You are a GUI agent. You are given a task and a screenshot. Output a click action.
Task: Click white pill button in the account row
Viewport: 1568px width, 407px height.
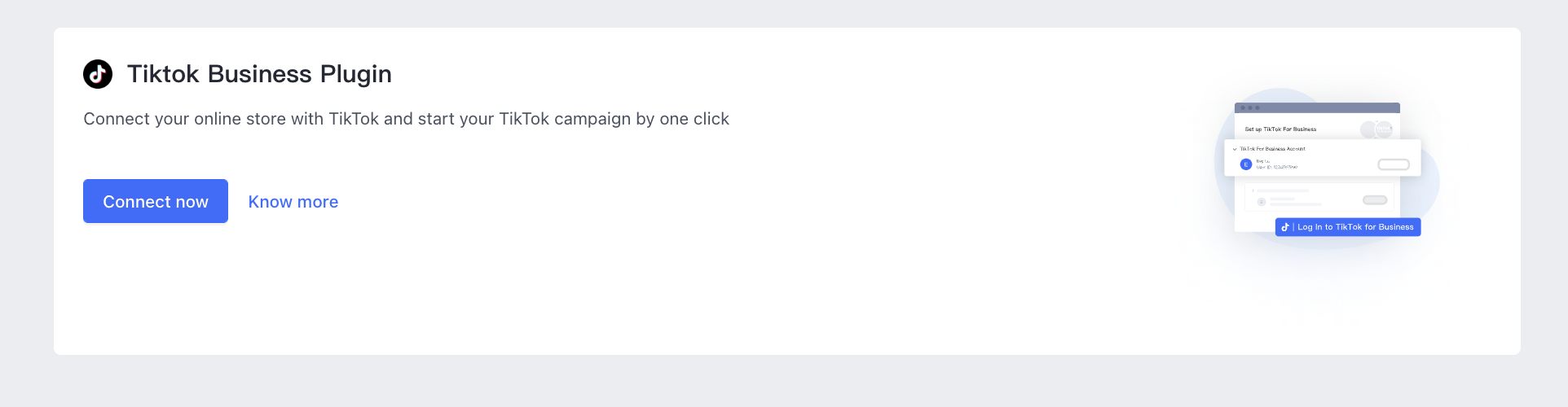tap(1394, 164)
